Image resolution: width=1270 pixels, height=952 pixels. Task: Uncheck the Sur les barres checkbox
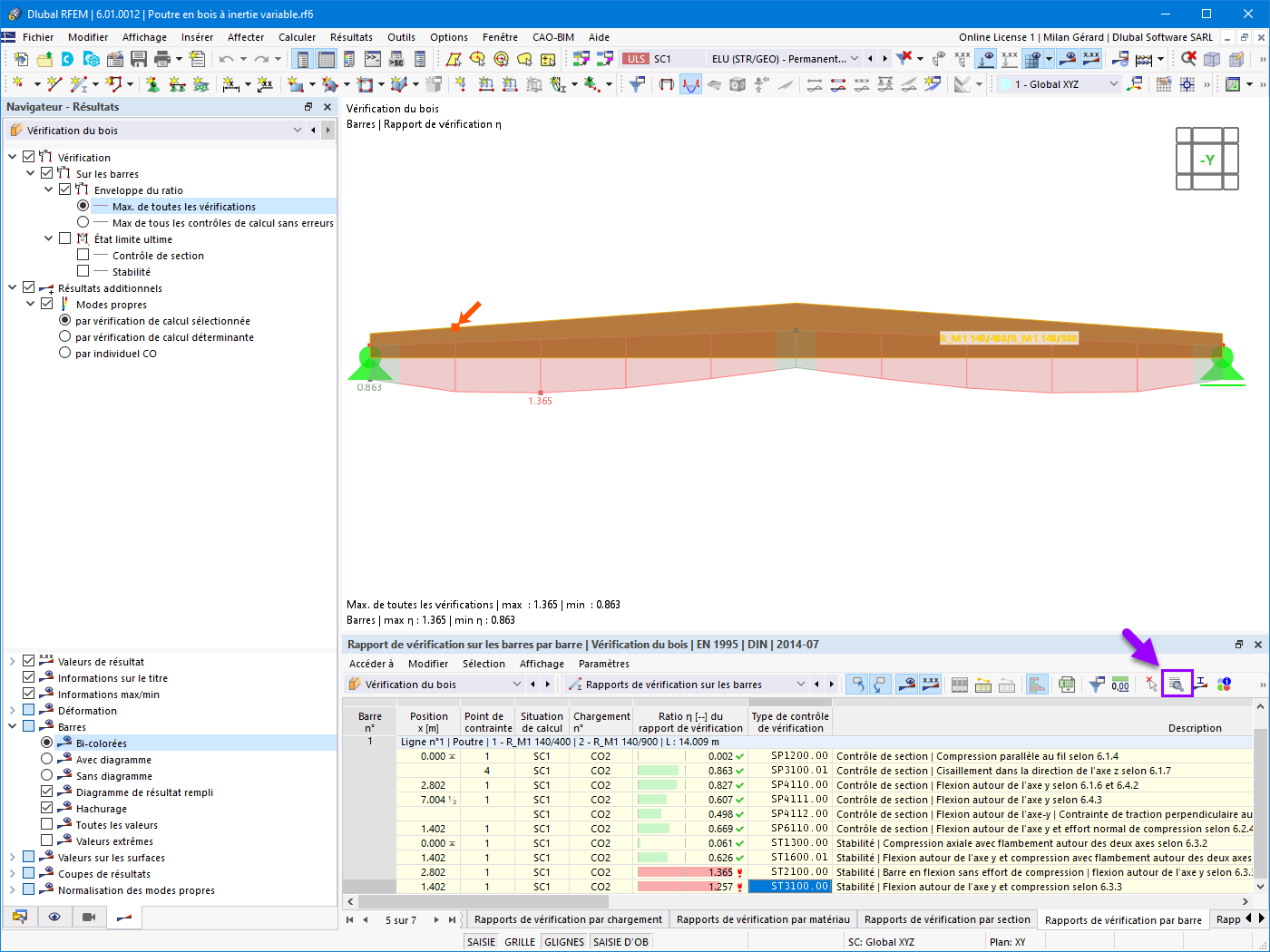(46, 173)
